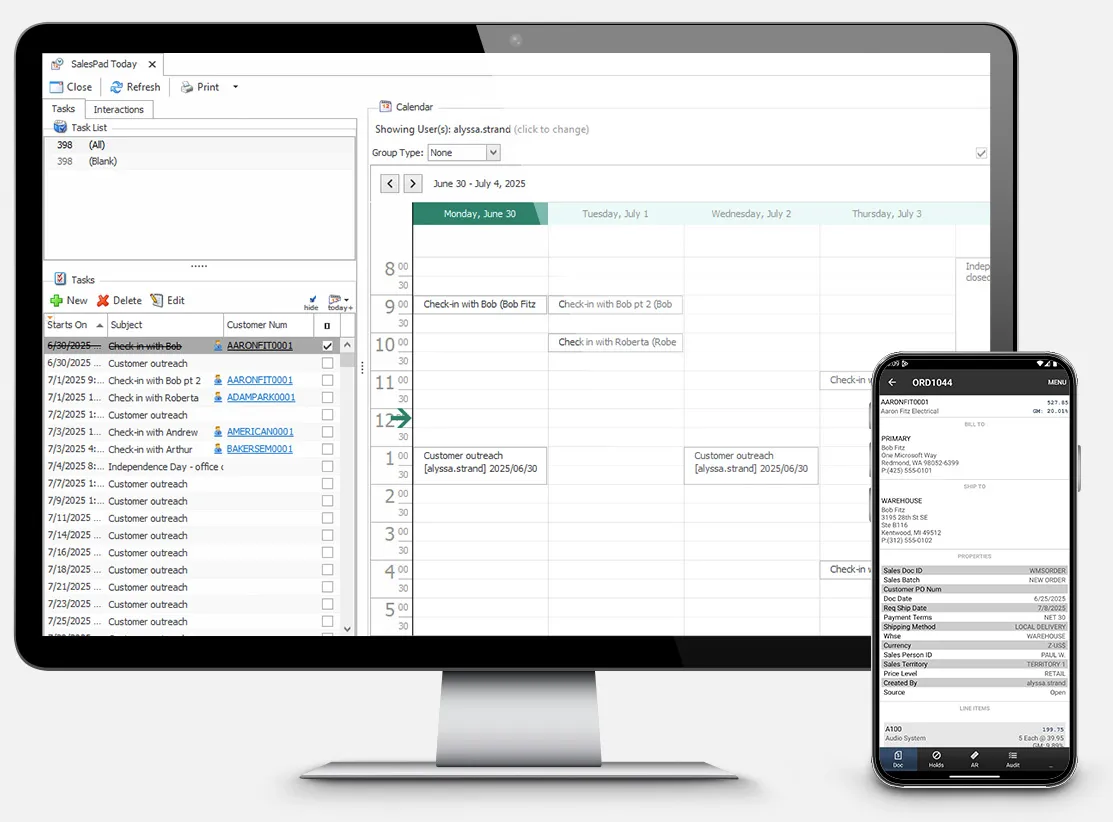Toggle the checkbox at calendar top right
Screen dimensions: 1113x822
pyautogui.click(x=981, y=153)
